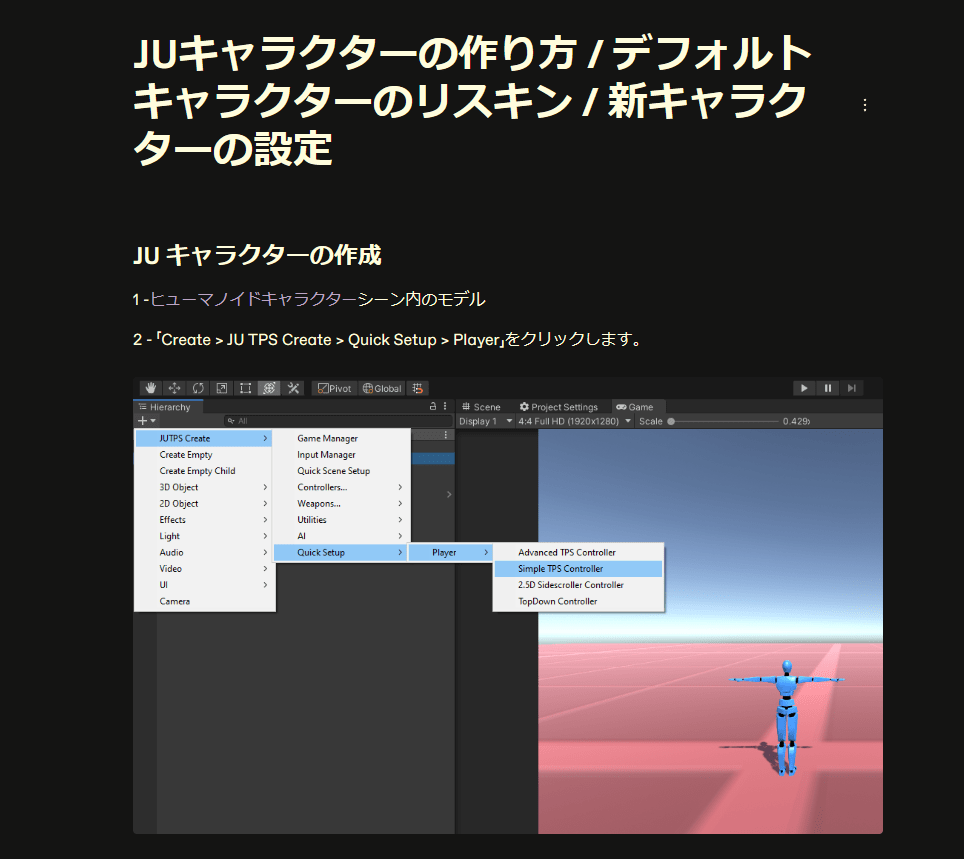
Task: Open the custom editor tools icon
Action: [x=293, y=388]
